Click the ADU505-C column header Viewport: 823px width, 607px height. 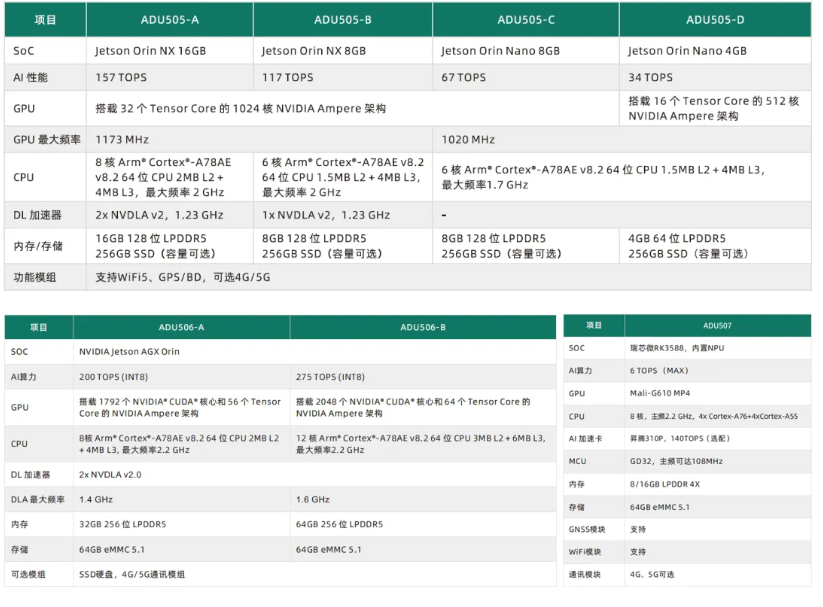(x=526, y=20)
